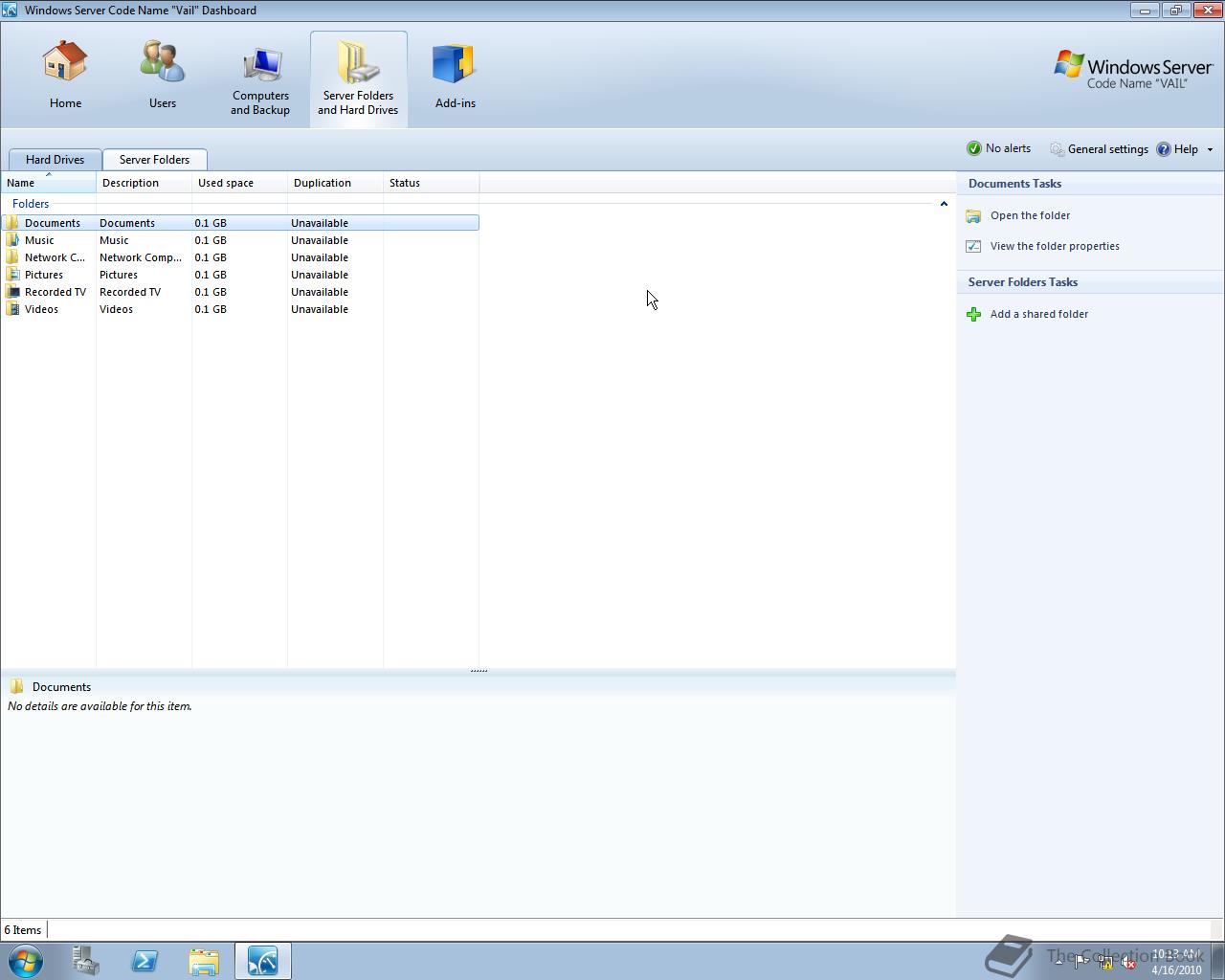The height and width of the screenshot is (980, 1225).
Task: Click the Open the folder task icon
Action: [973, 216]
